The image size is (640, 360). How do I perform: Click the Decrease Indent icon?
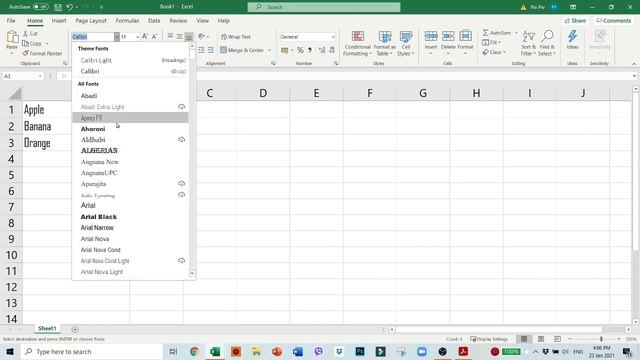point(202,50)
